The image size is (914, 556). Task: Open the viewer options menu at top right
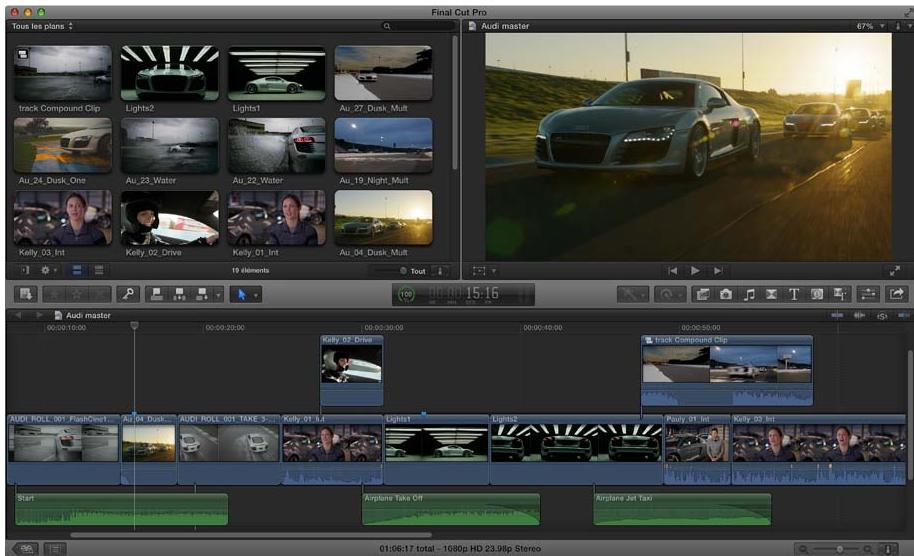(x=904, y=26)
